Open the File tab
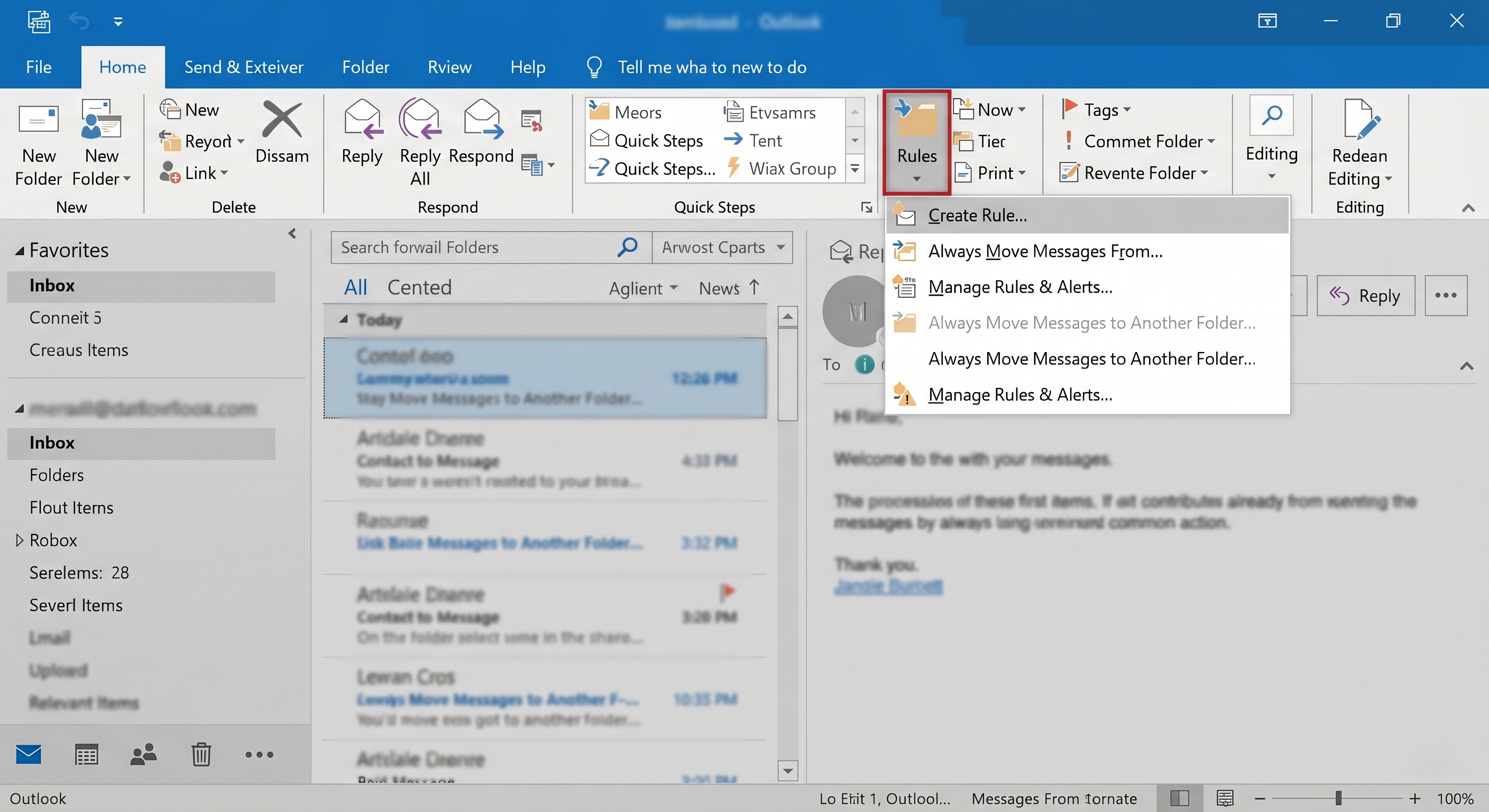Image resolution: width=1489 pixels, height=812 pixels. tap(39, 67)
